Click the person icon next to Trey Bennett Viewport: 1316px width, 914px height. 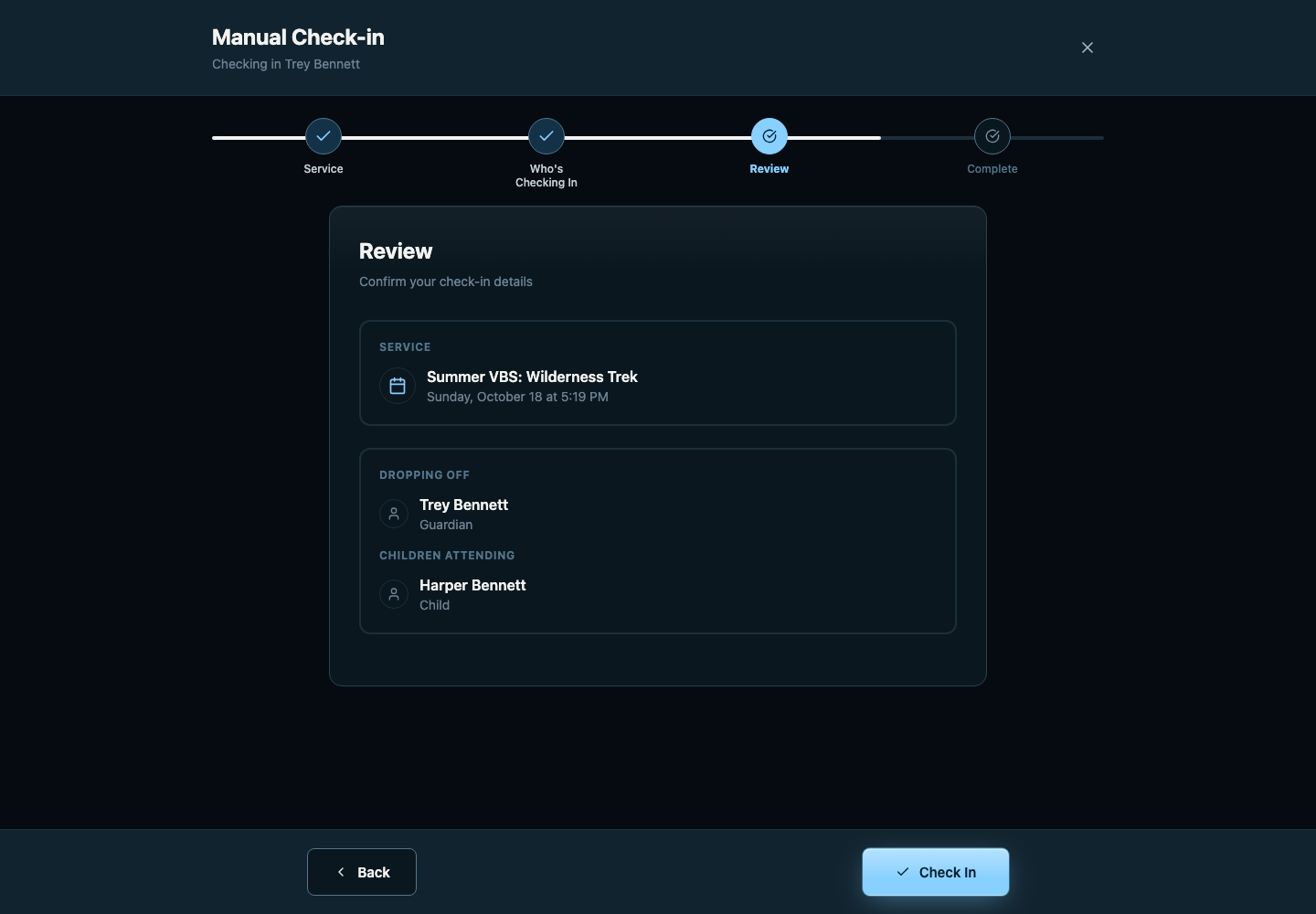click(394, 514)
